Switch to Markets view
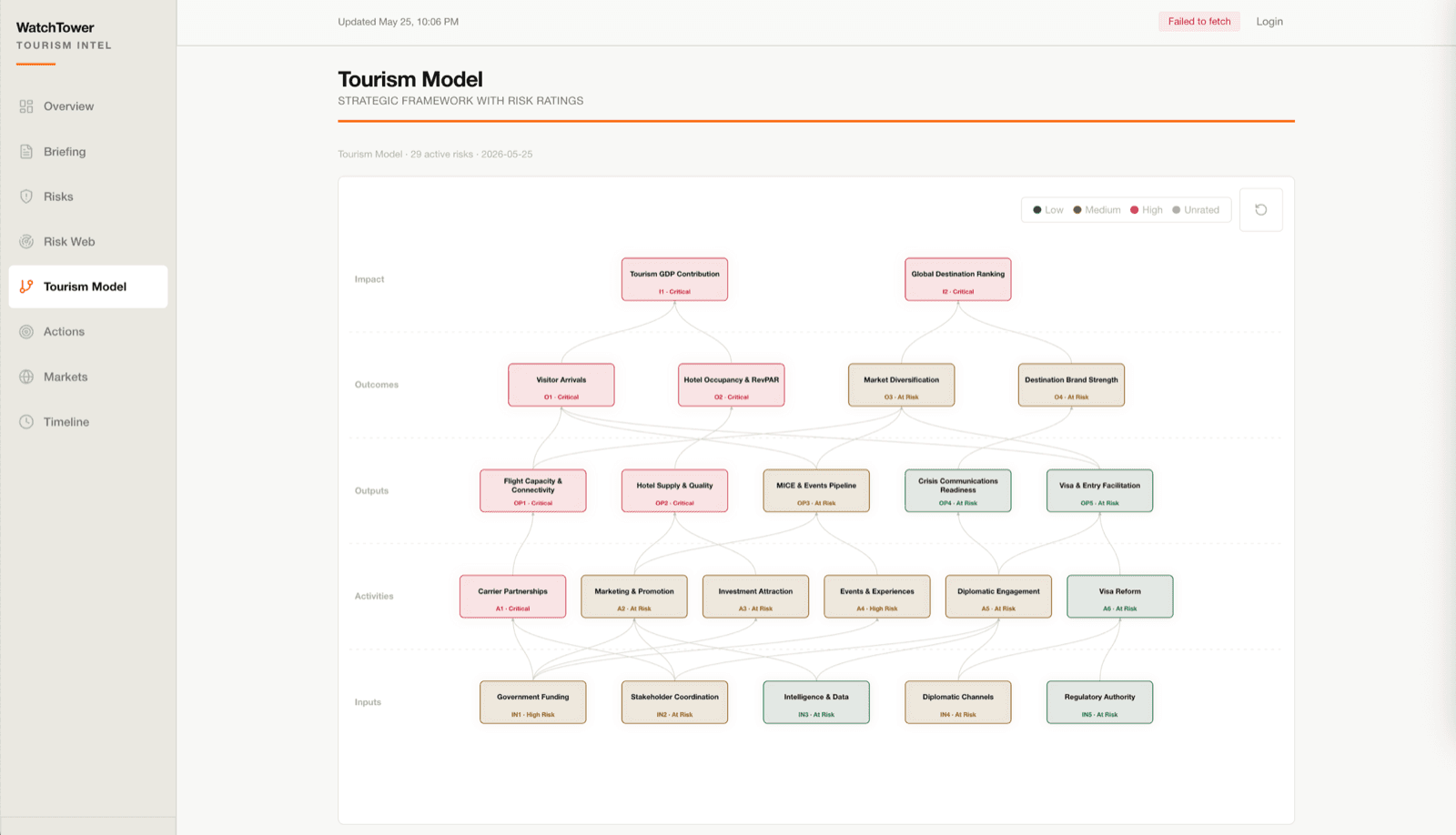1456x835 pixels. pyautogui.click(x=88, y=377)
